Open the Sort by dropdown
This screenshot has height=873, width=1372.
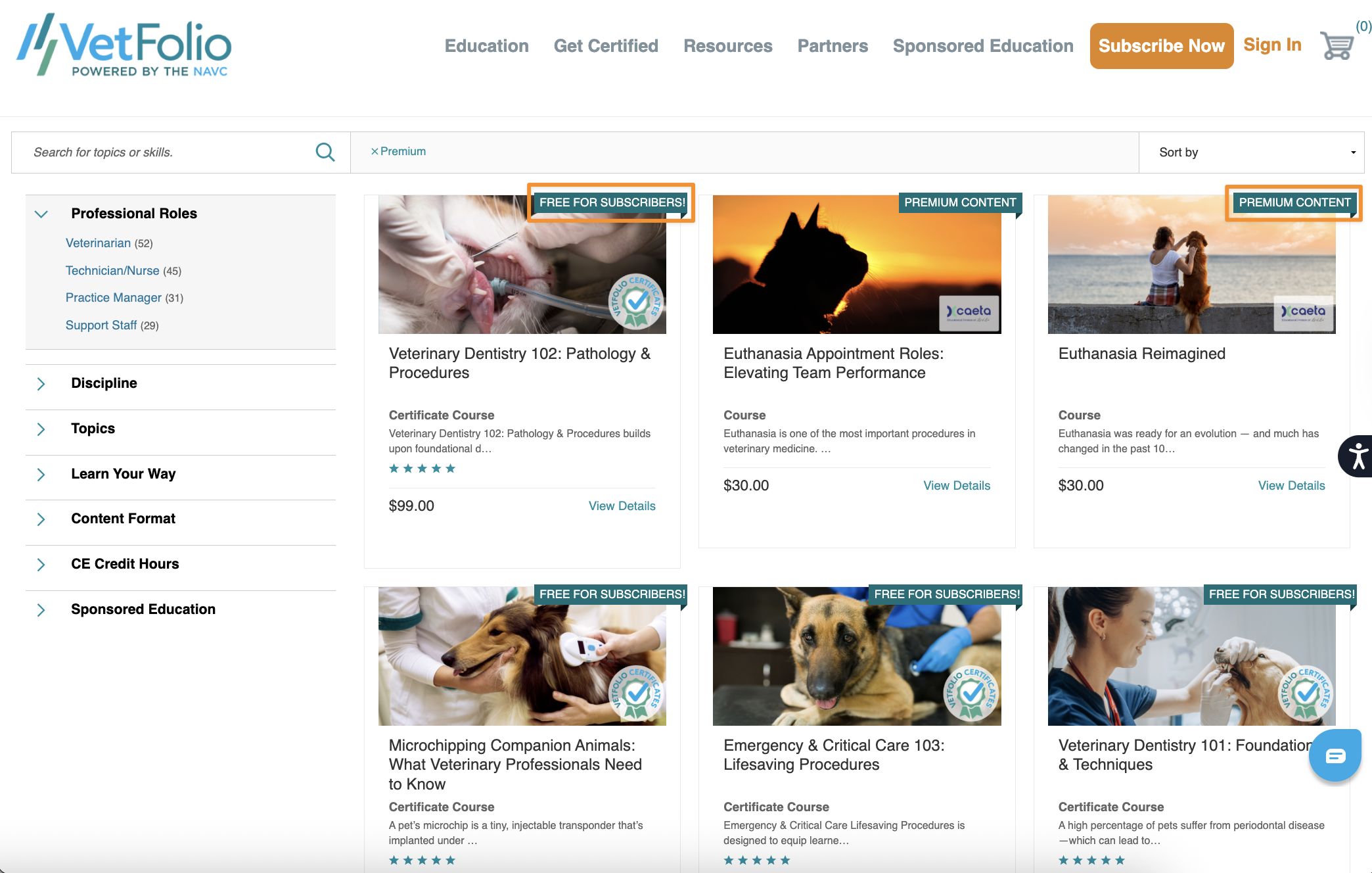(x=1251, y=153)
